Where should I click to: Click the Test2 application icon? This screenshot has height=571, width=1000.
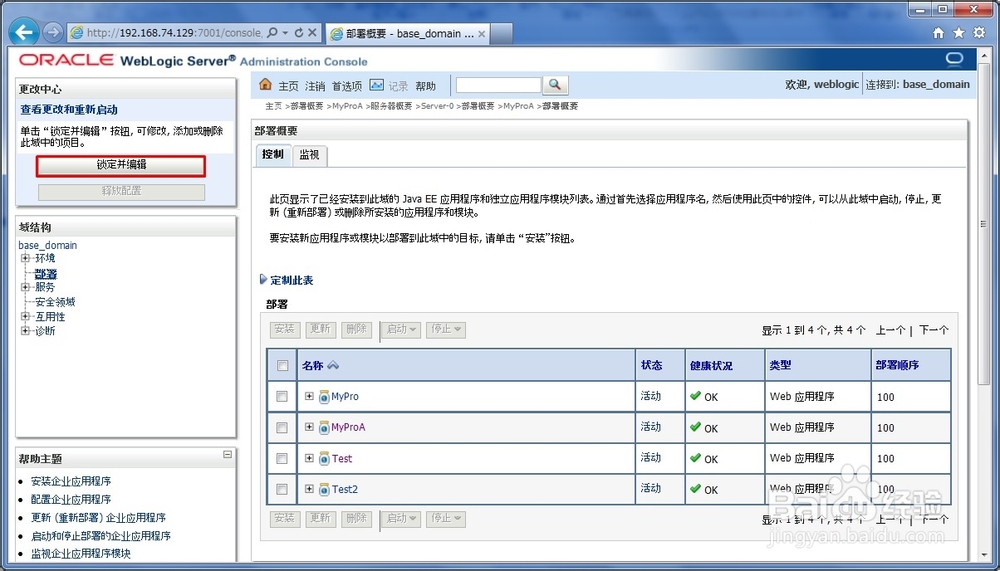(323, 489)
